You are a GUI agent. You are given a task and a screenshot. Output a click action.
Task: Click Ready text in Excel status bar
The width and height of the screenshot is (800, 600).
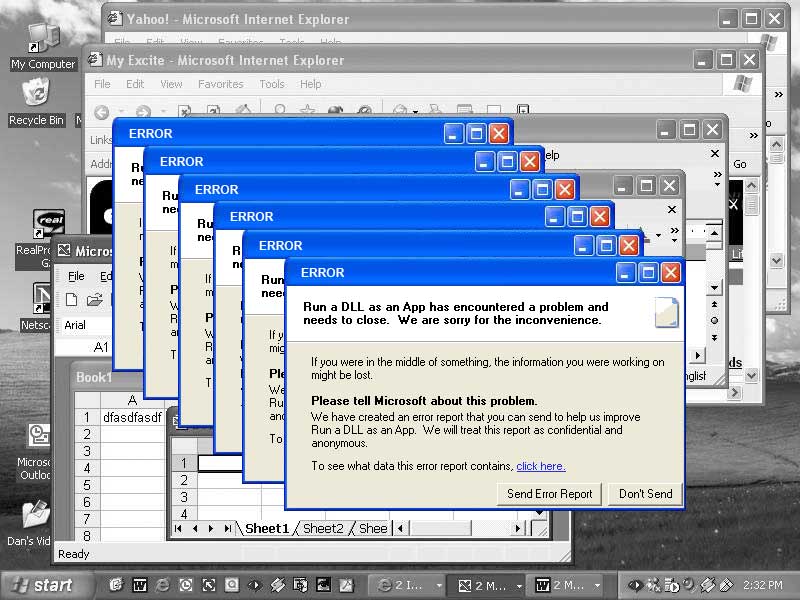(73, 554)
